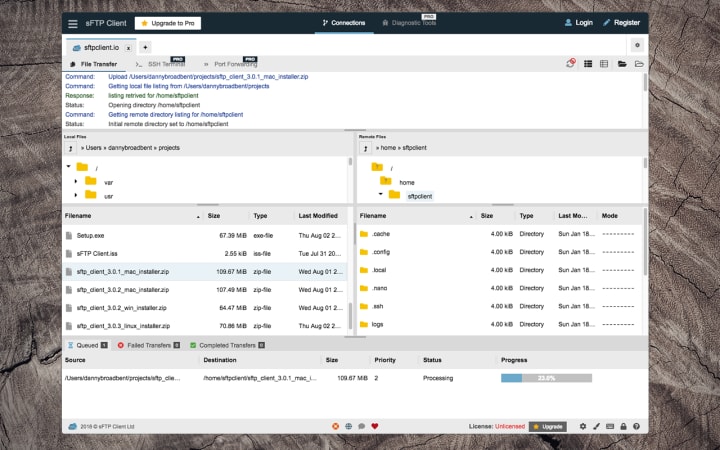Click the disconnect/refresh icon with red badge
This screenshot has height=450, width=720.
pyautogui.click(x=571, y=63)
